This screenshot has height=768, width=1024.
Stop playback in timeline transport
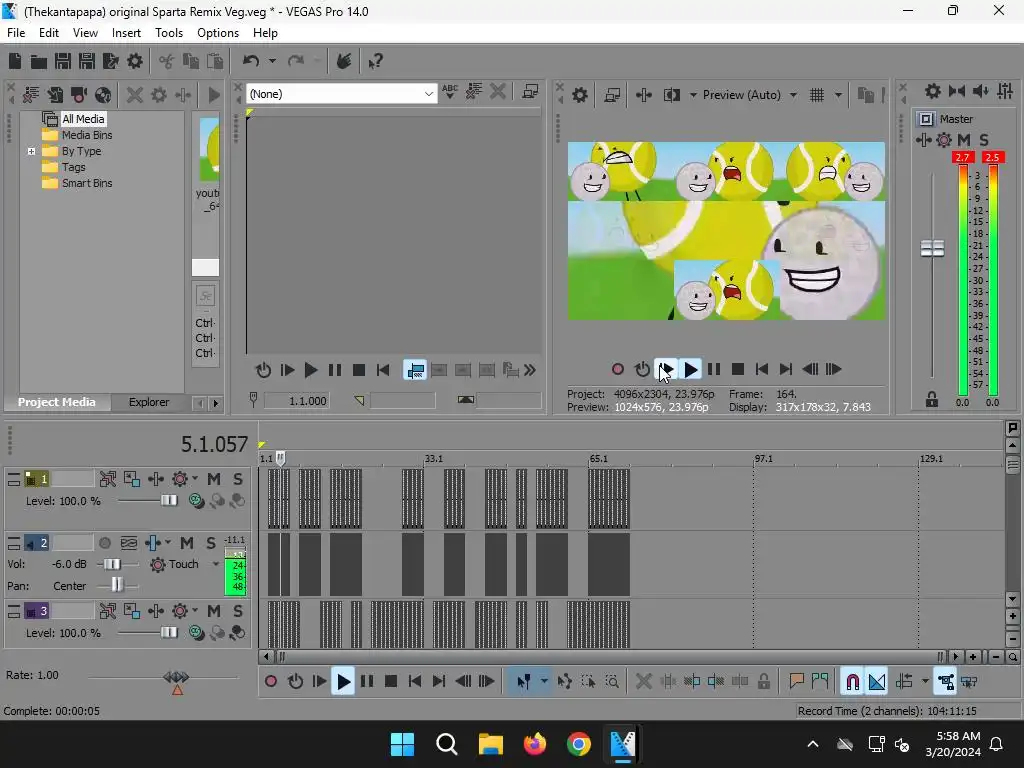(x=391, y=682)
